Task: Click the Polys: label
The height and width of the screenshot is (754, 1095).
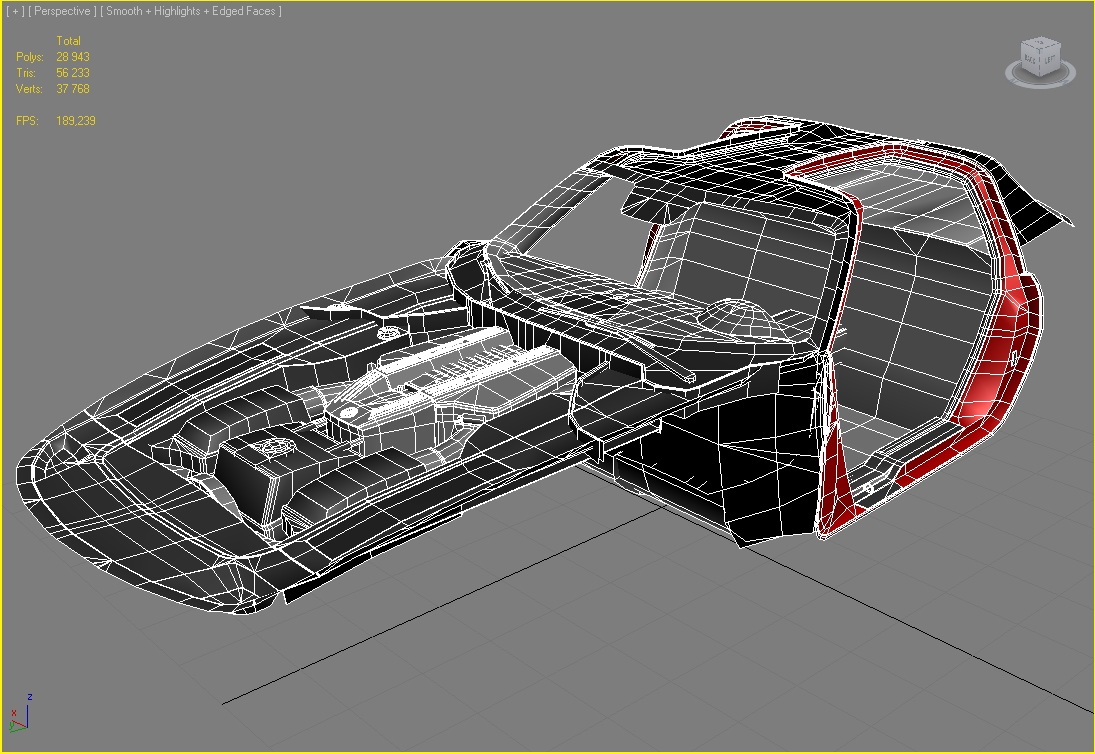Action: tap(29, 57)
